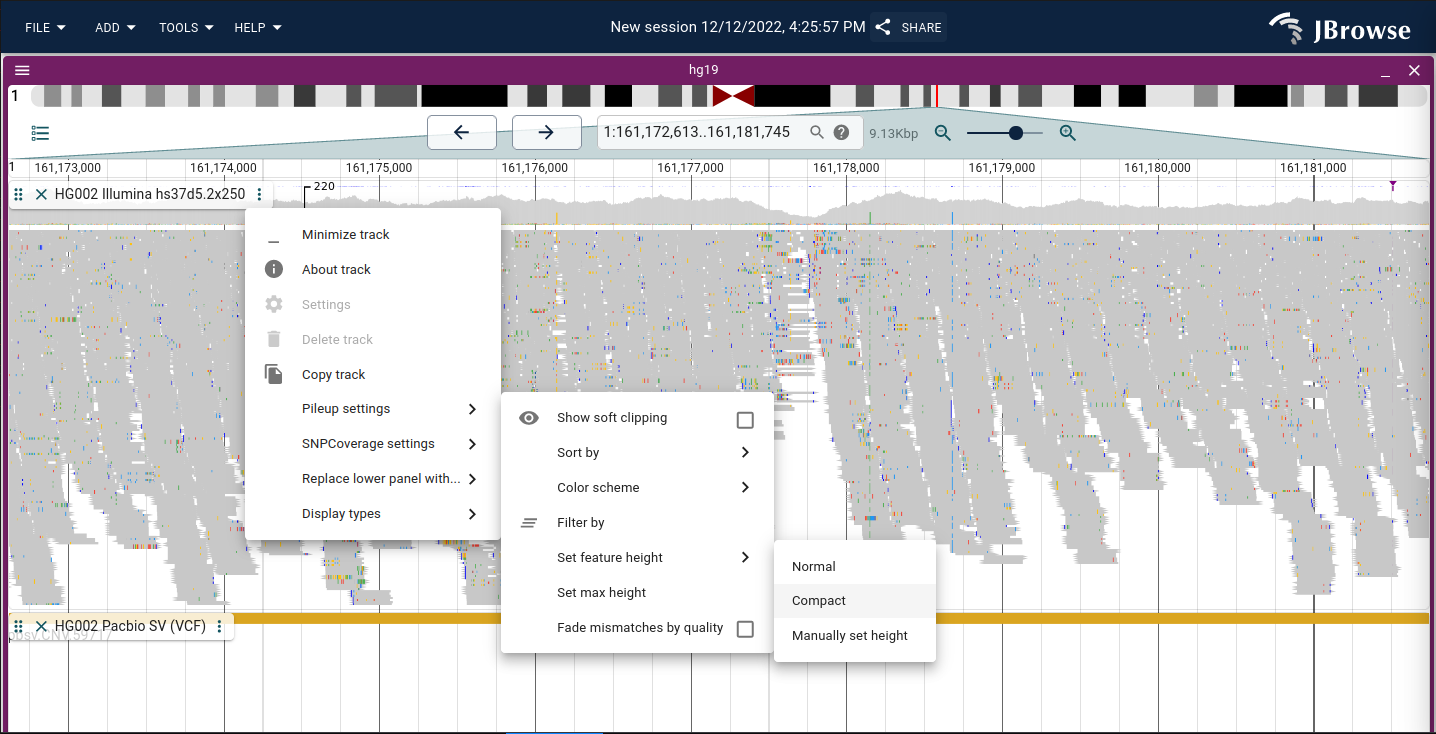Open the location search help icon
1436x734 pixels.
(842, 132)
